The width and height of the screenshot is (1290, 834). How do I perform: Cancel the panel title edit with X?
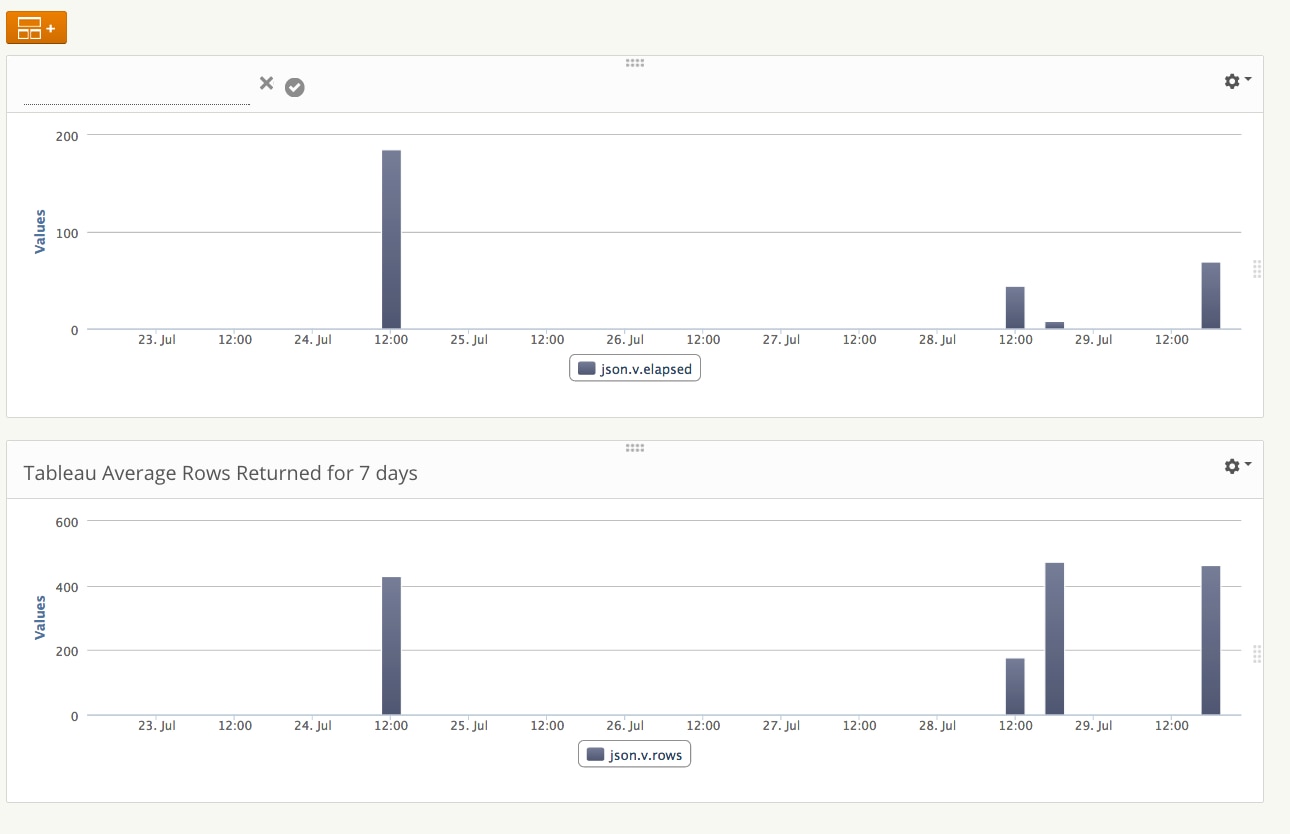point(266,84)
